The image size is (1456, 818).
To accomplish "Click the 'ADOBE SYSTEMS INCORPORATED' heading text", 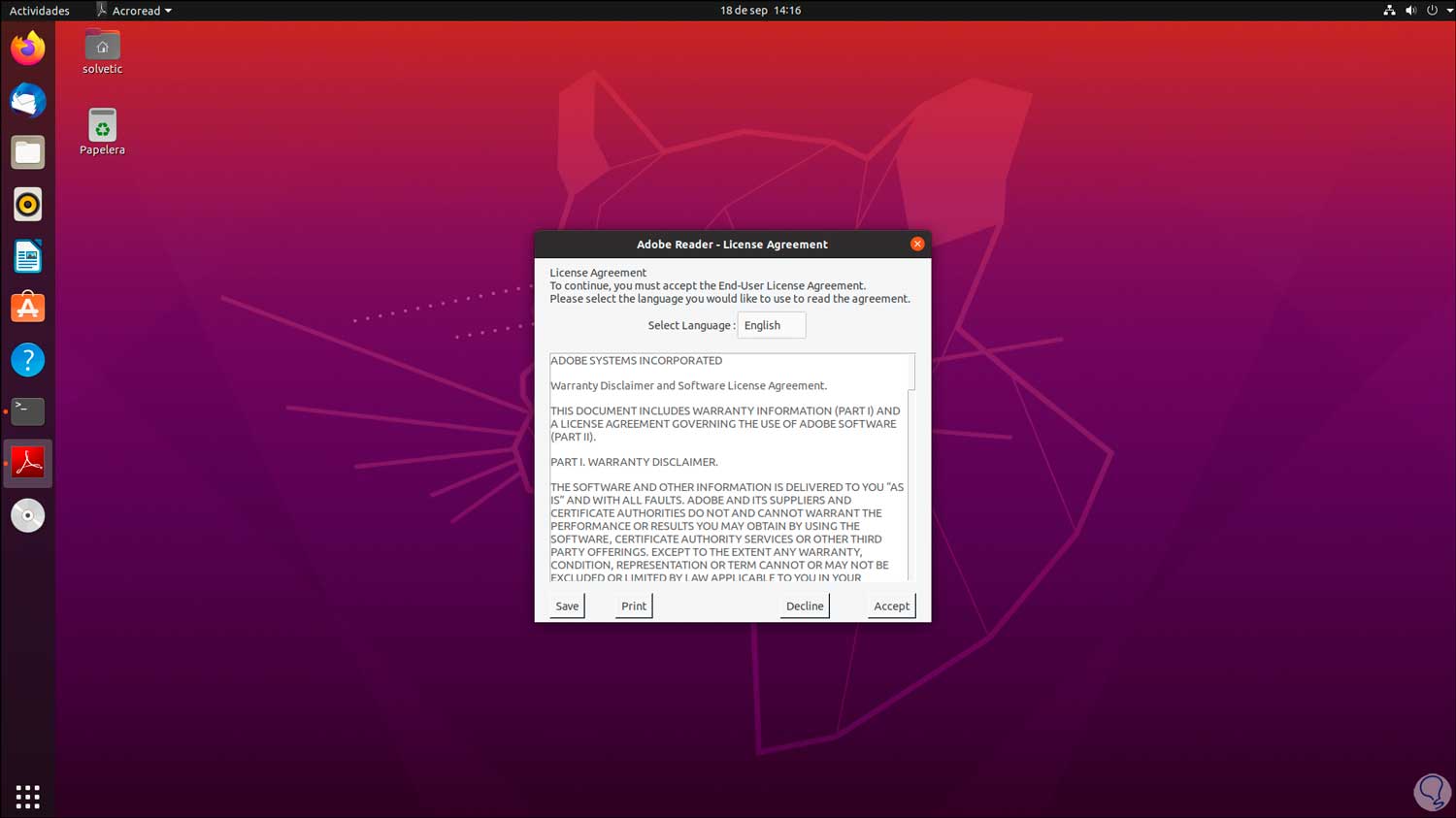I will [x=637, y=361].
